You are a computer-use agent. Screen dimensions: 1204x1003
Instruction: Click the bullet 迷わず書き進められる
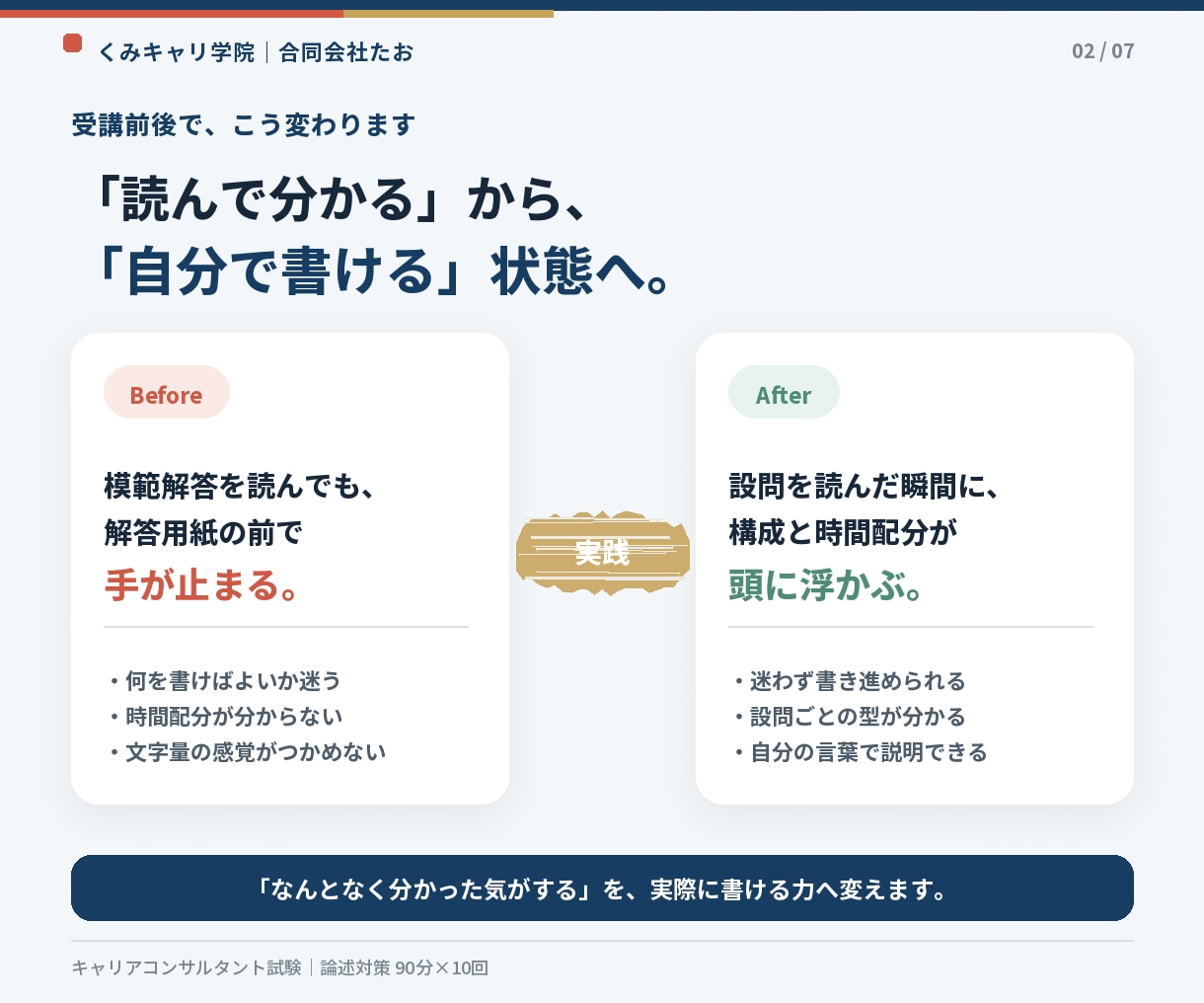(849, 681)
